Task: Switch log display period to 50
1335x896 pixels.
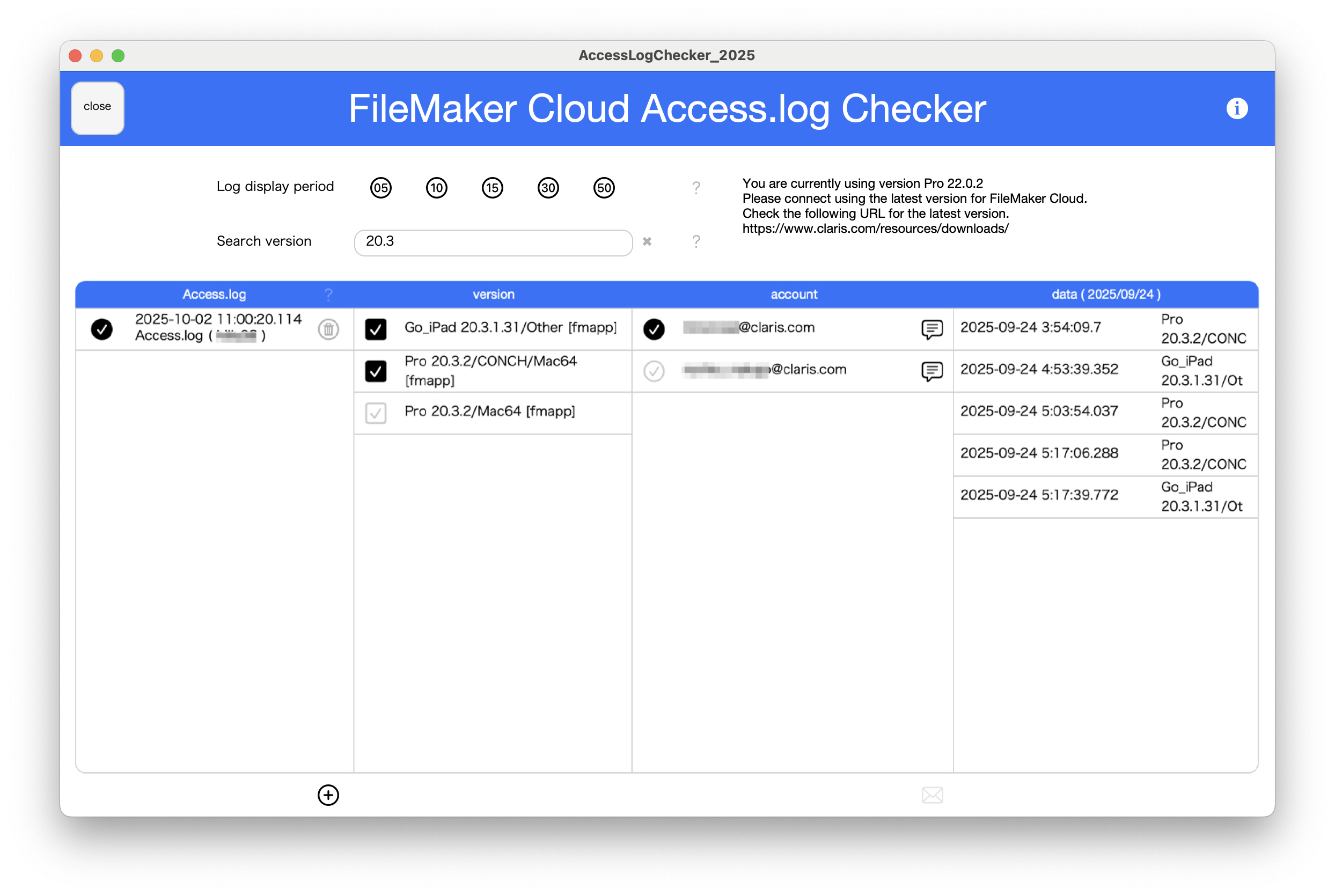Action: click(604, 187)
